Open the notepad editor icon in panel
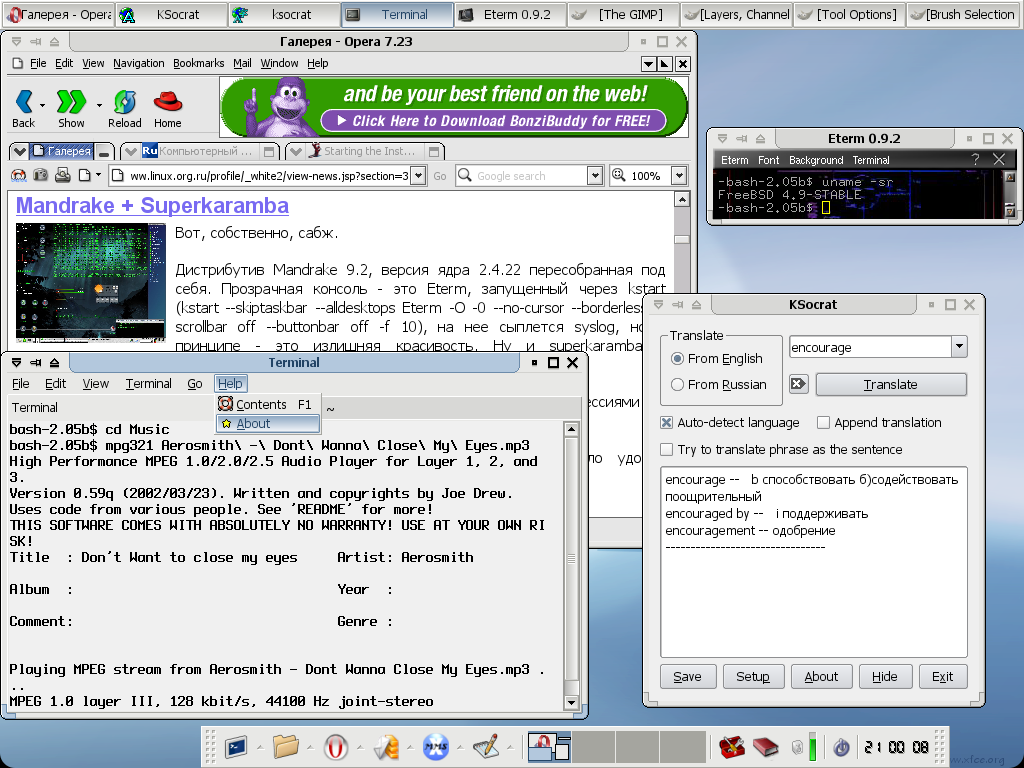The image size is (1024, 768). pyautogui.click(x=486, y=746)
